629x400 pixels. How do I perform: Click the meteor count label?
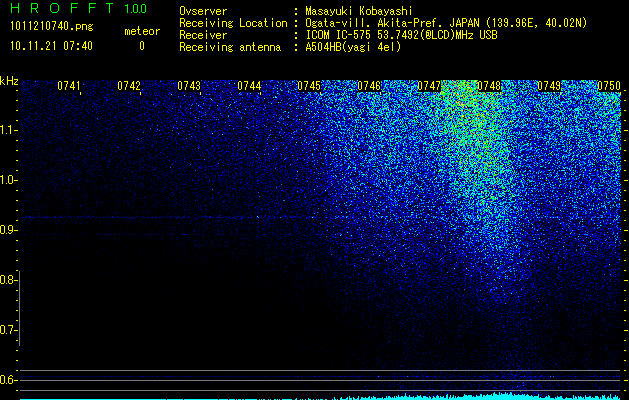(x=142, y=31)
